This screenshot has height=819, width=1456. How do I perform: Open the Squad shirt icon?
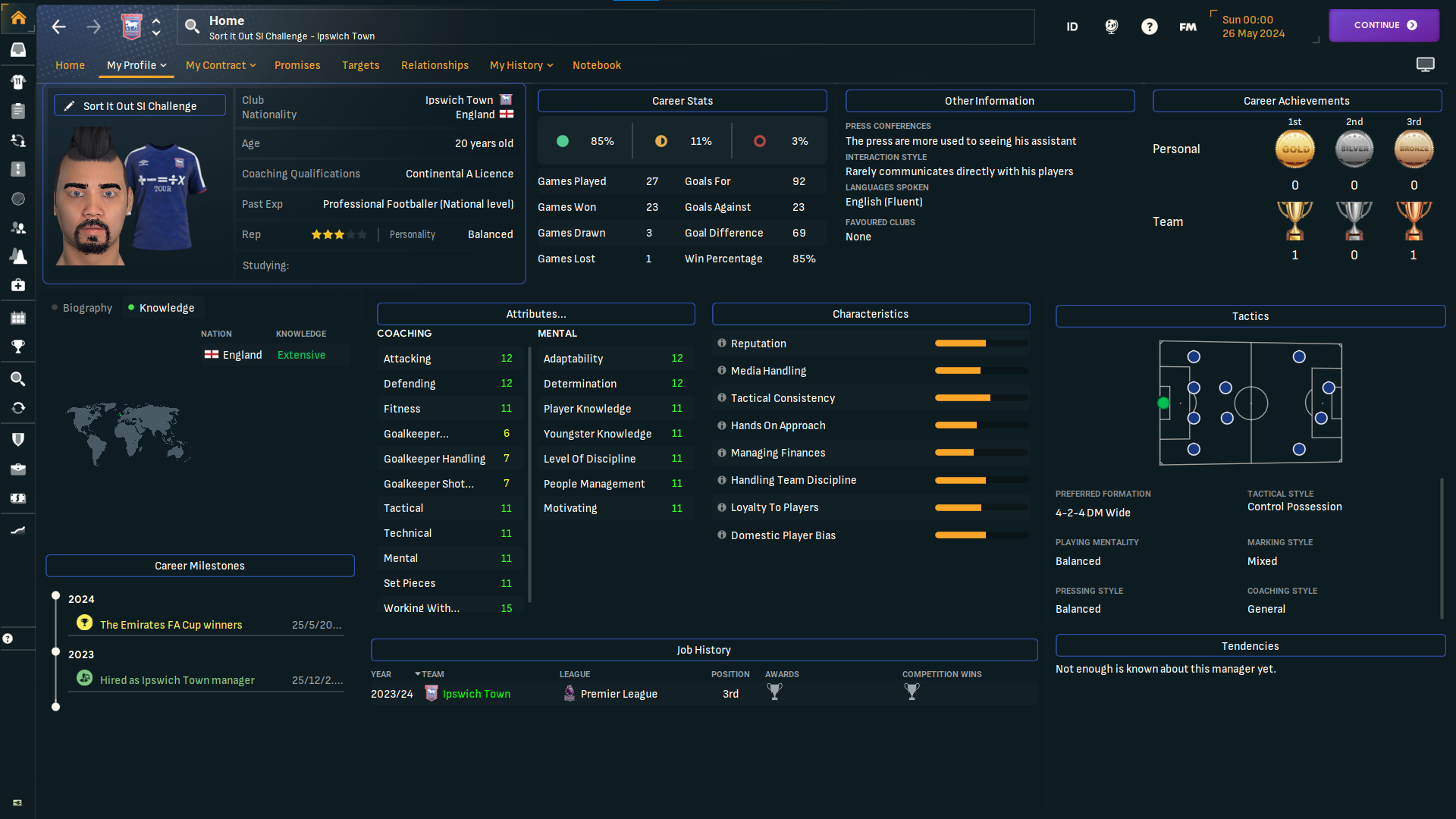18,81
